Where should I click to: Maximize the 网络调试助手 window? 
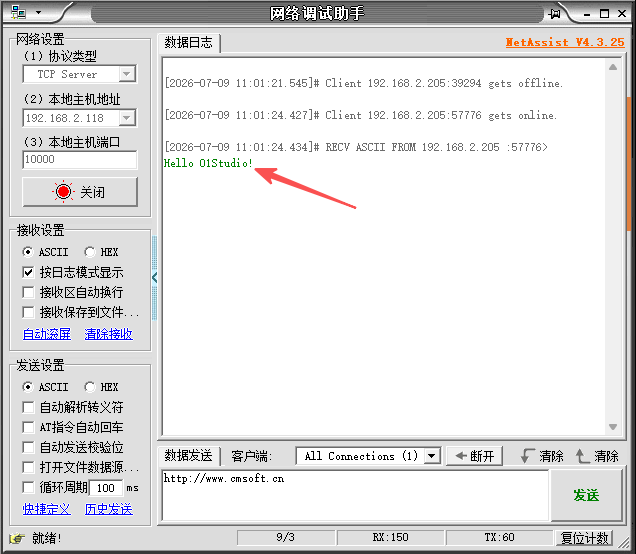[604, 14]
